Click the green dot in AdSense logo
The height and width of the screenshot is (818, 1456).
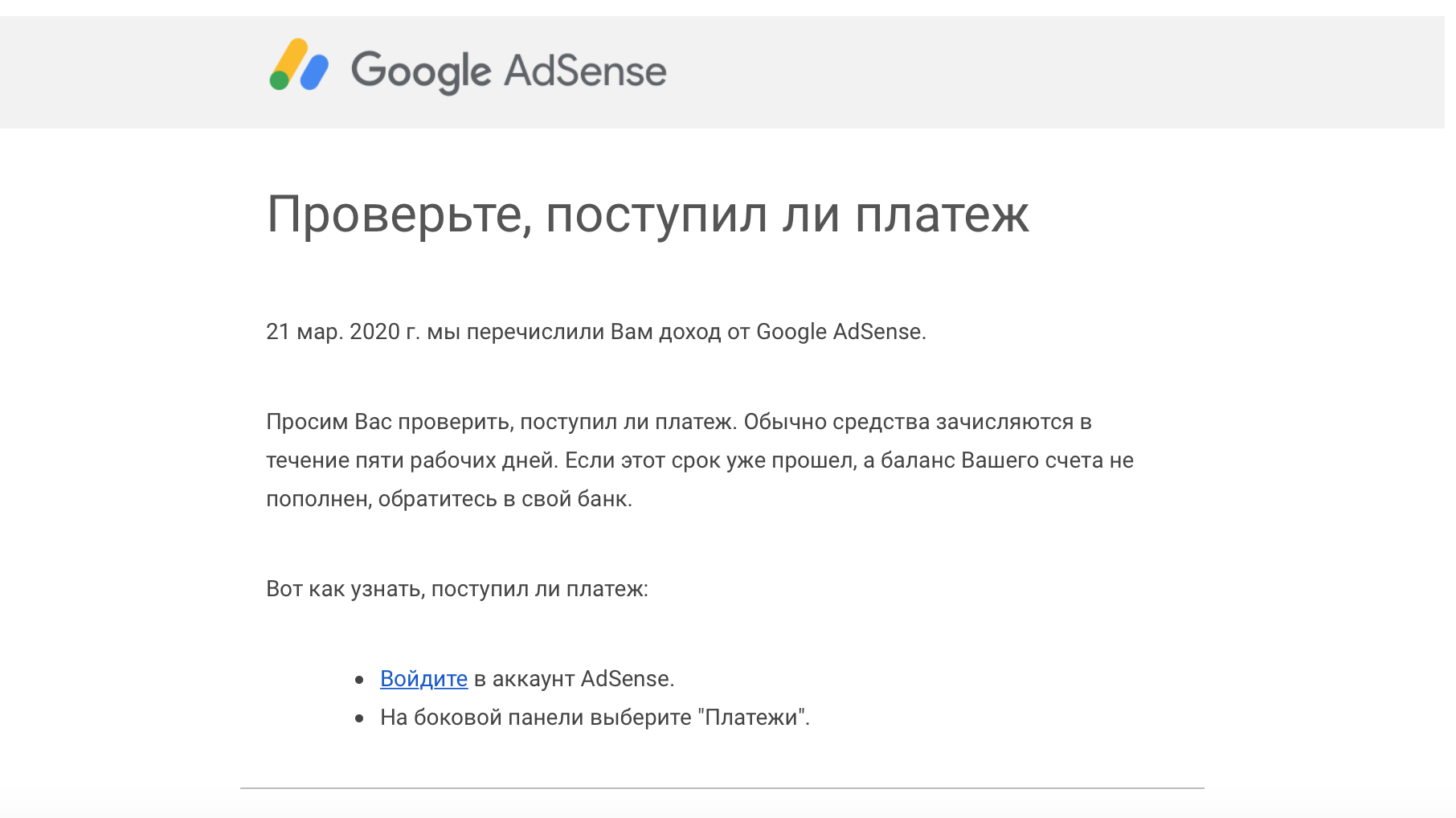tap(279, 80)
